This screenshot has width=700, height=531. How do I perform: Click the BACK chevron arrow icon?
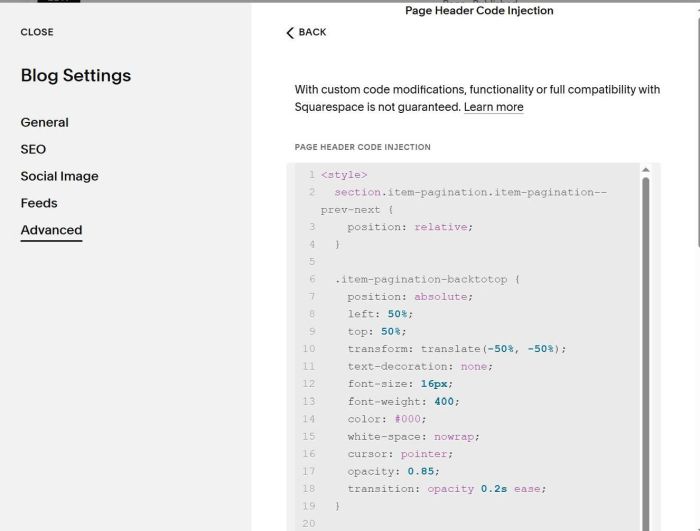(x=290, y=32)
